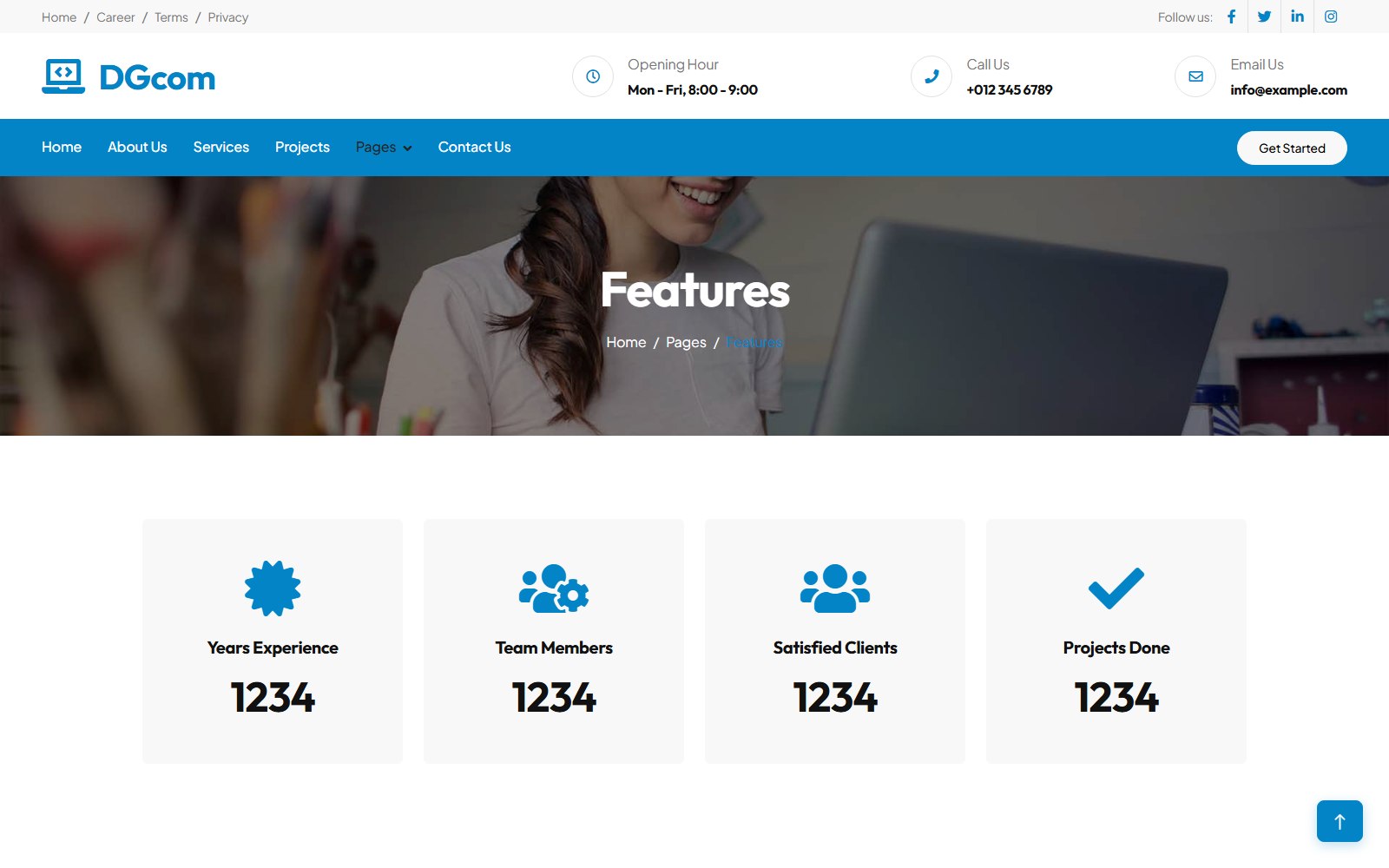This screenshot has width=1389, height=868.
Task: Open Services nav item
Action: [221, 148]
